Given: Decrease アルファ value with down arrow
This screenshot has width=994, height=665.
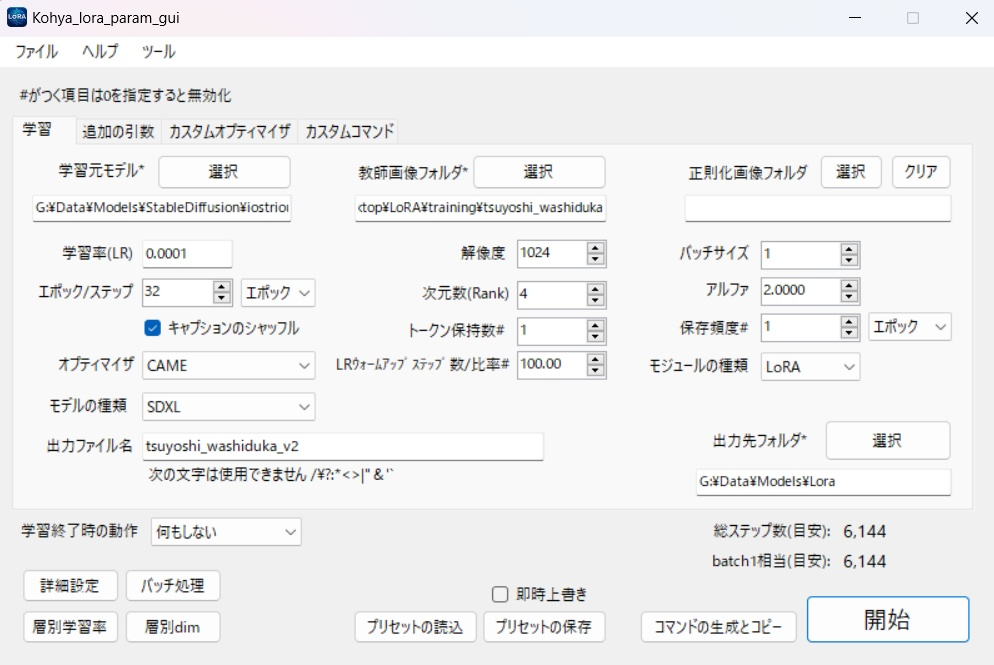Looking at the screenshot, I should coord(849,297).
